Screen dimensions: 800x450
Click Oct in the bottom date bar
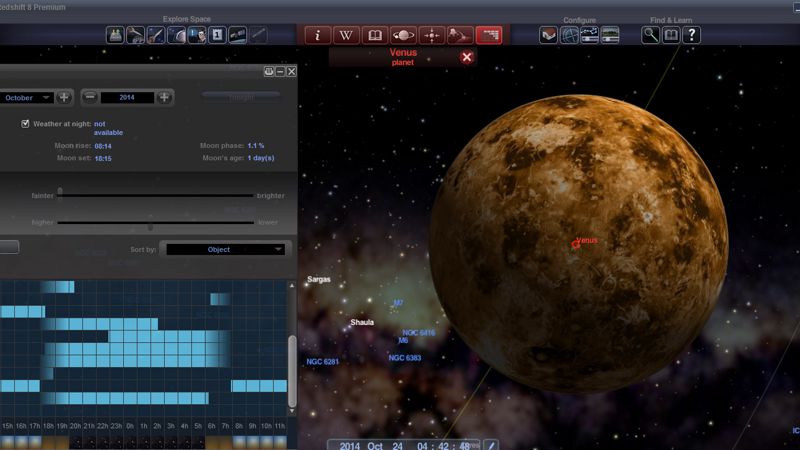coord(375,446)
